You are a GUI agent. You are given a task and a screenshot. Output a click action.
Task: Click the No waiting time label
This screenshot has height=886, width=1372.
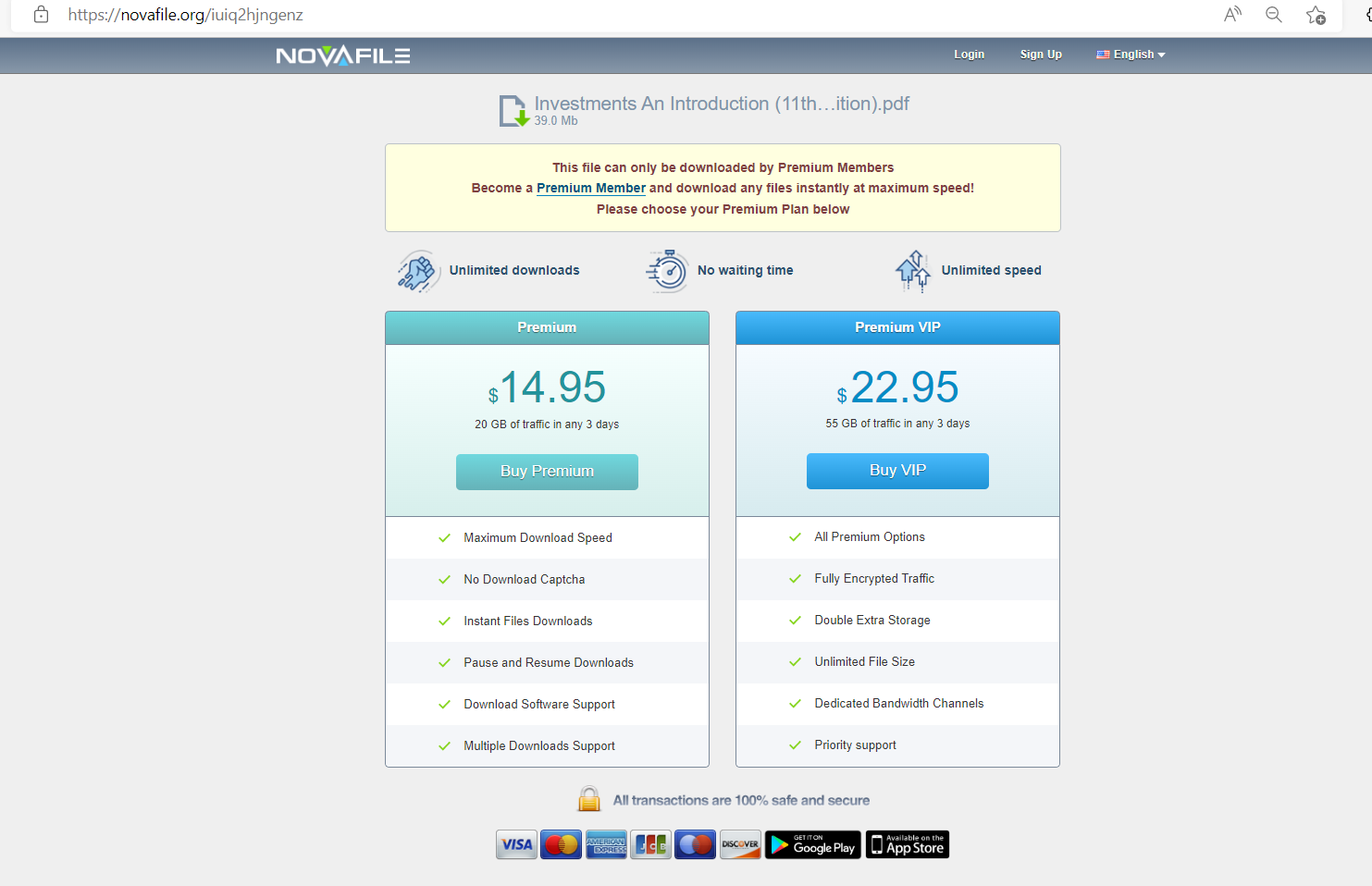(x=745, y=271)
